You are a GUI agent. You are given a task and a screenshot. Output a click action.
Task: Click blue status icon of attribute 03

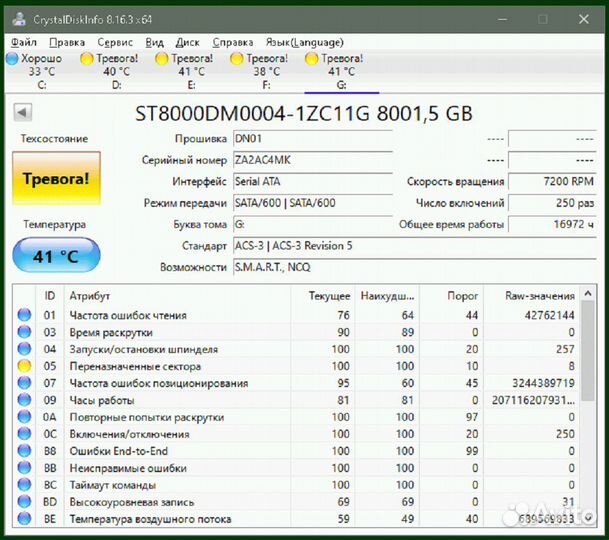[24, 332]
